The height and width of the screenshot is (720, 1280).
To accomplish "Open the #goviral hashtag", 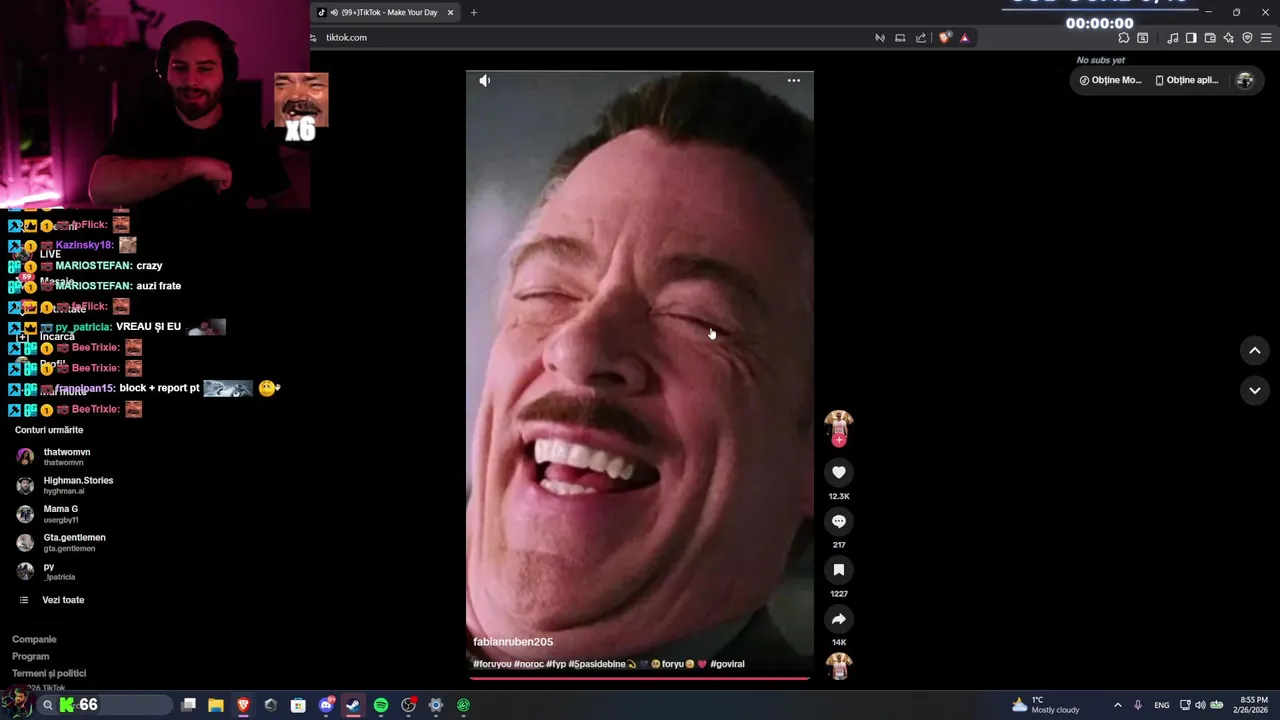I will 727,664.
